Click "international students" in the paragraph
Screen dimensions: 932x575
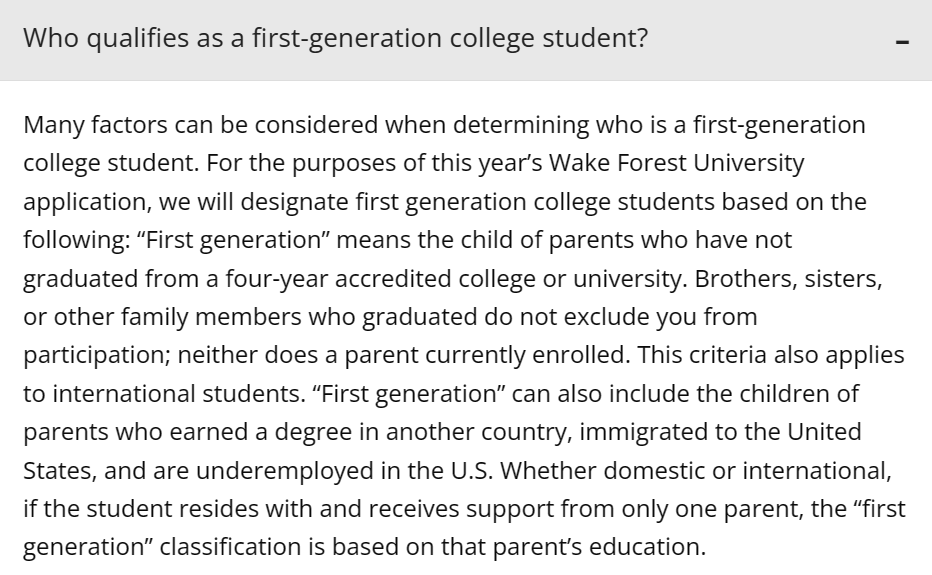(177, 394)
